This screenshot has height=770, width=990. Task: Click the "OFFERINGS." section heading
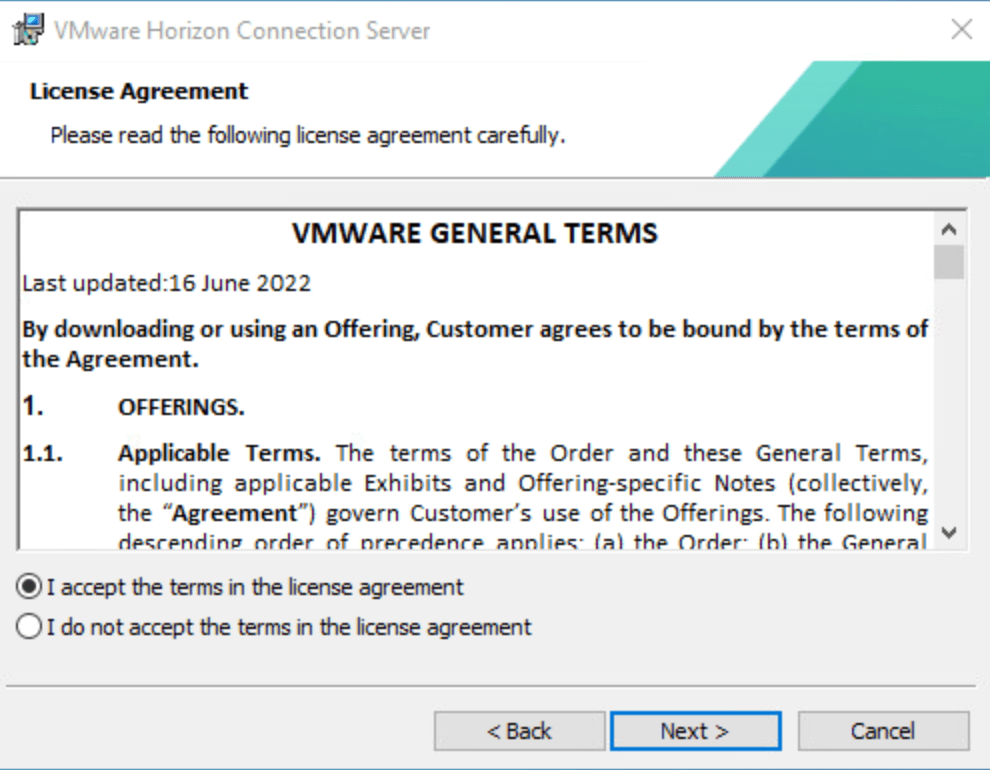[x=181, y=408]
